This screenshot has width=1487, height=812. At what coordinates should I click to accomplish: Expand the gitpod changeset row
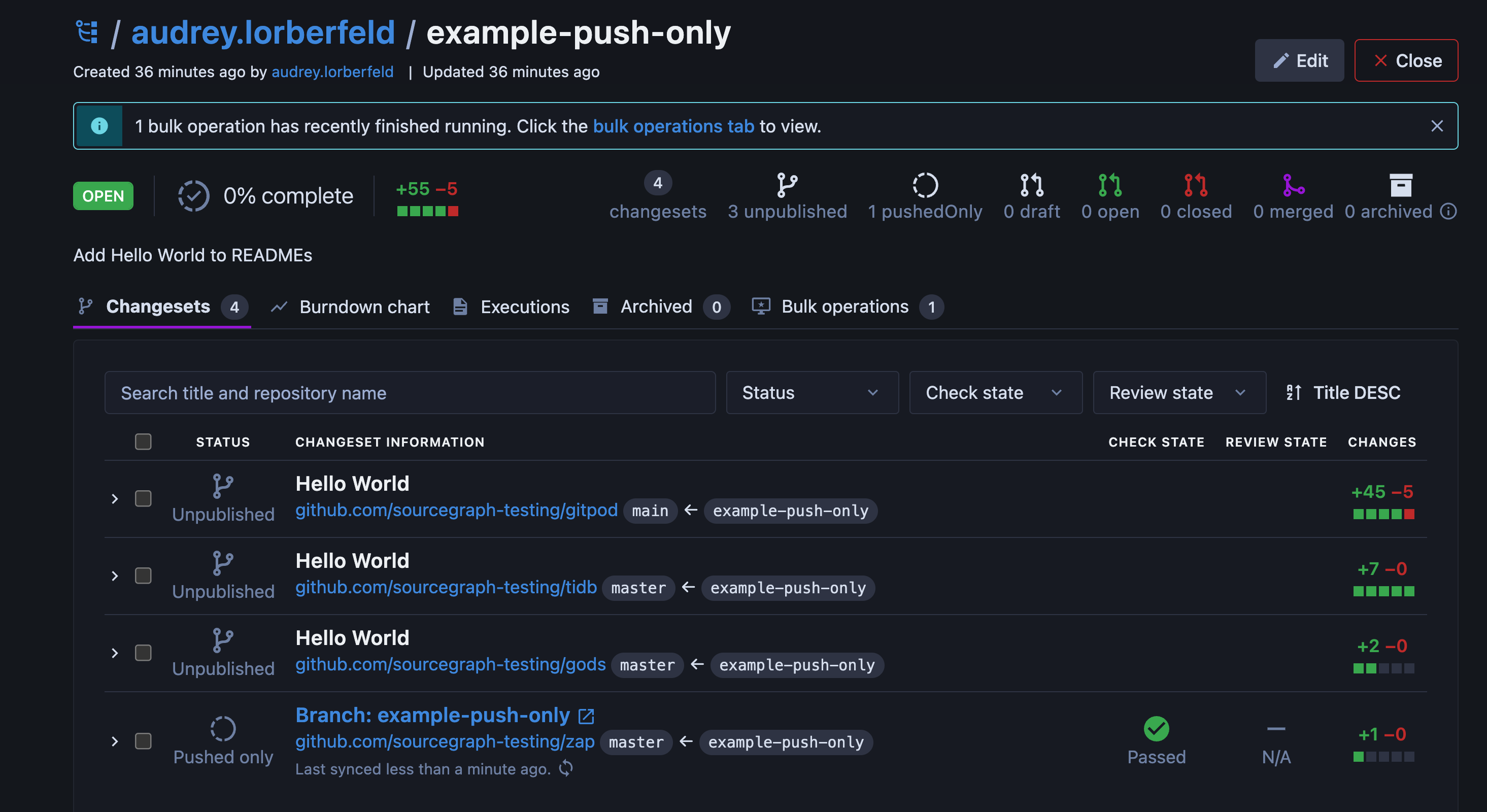click(114, 499)
